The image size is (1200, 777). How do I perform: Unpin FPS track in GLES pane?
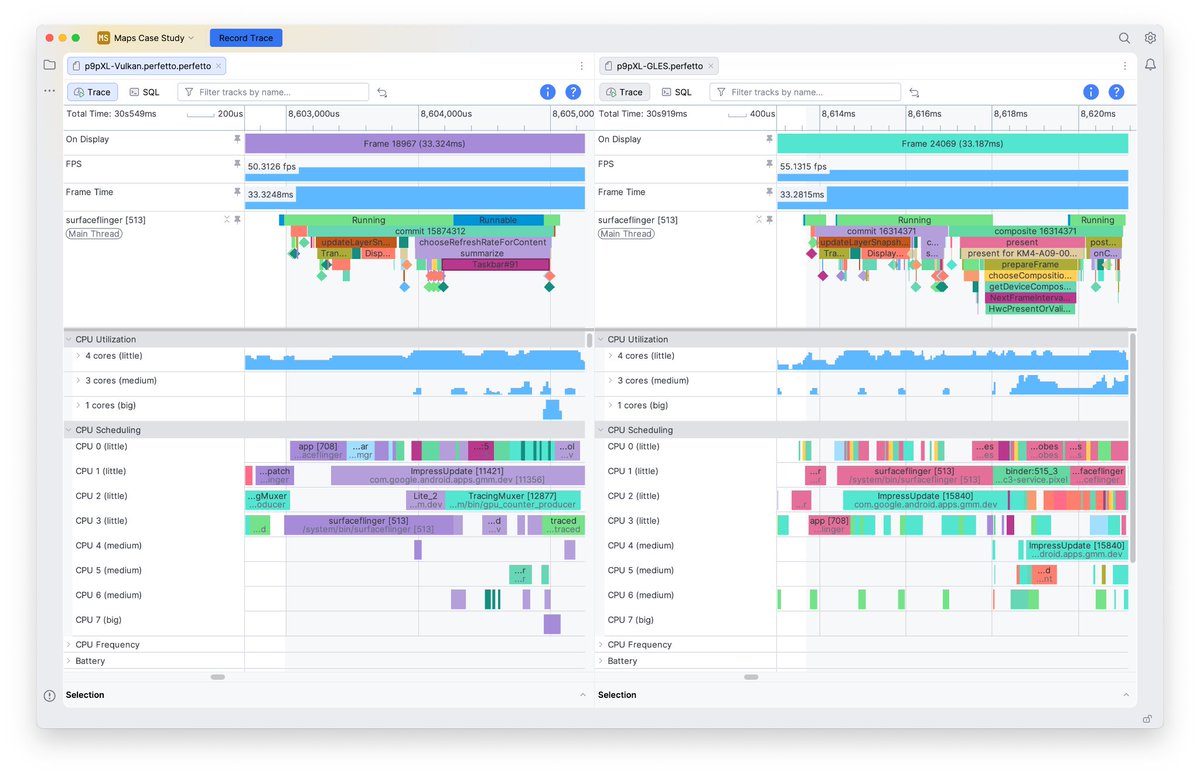click(x=769, y=163)
